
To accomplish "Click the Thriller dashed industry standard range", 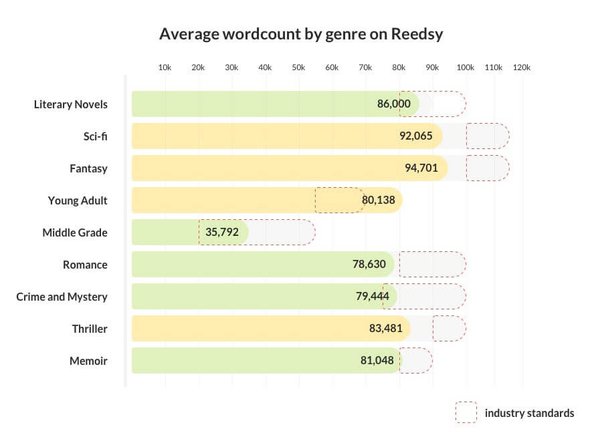I will pyautogui.click(x=449, y=328).
